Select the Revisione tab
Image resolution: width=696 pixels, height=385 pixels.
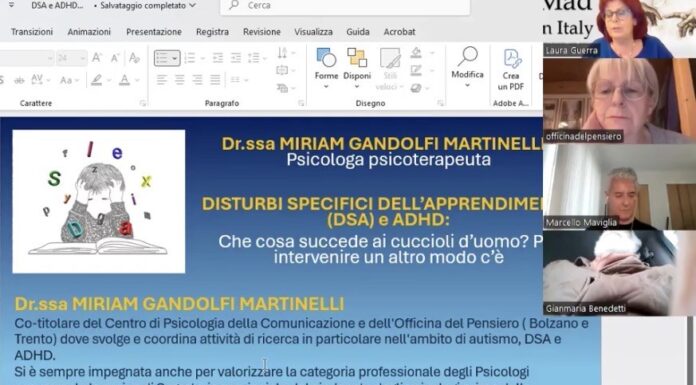(261, 32)
